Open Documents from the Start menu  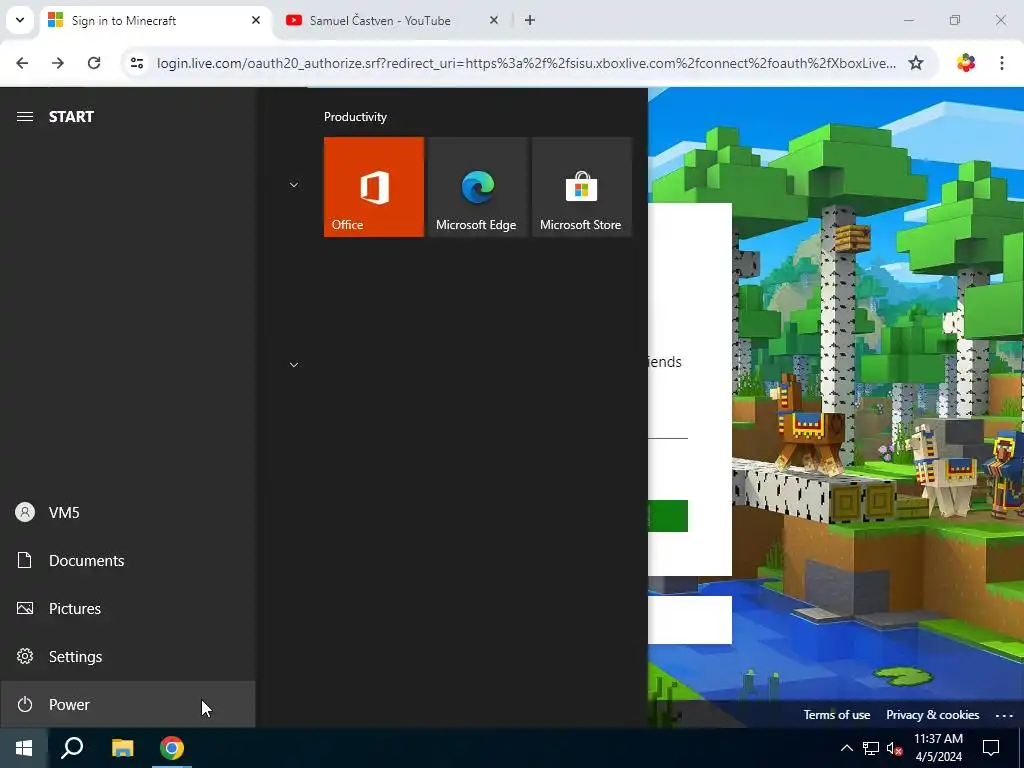pos(127,560)
